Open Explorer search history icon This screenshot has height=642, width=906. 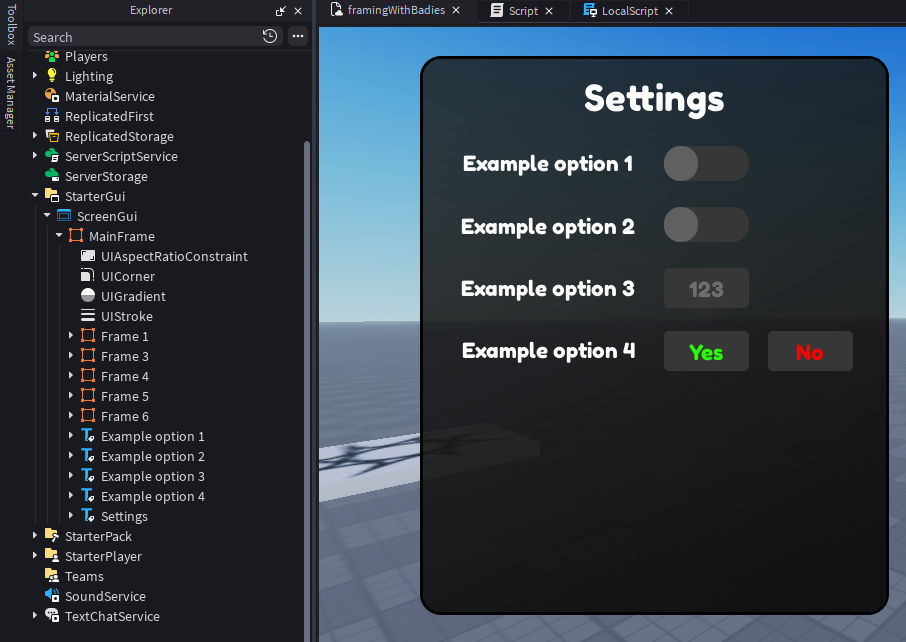(x=270, y=36)
